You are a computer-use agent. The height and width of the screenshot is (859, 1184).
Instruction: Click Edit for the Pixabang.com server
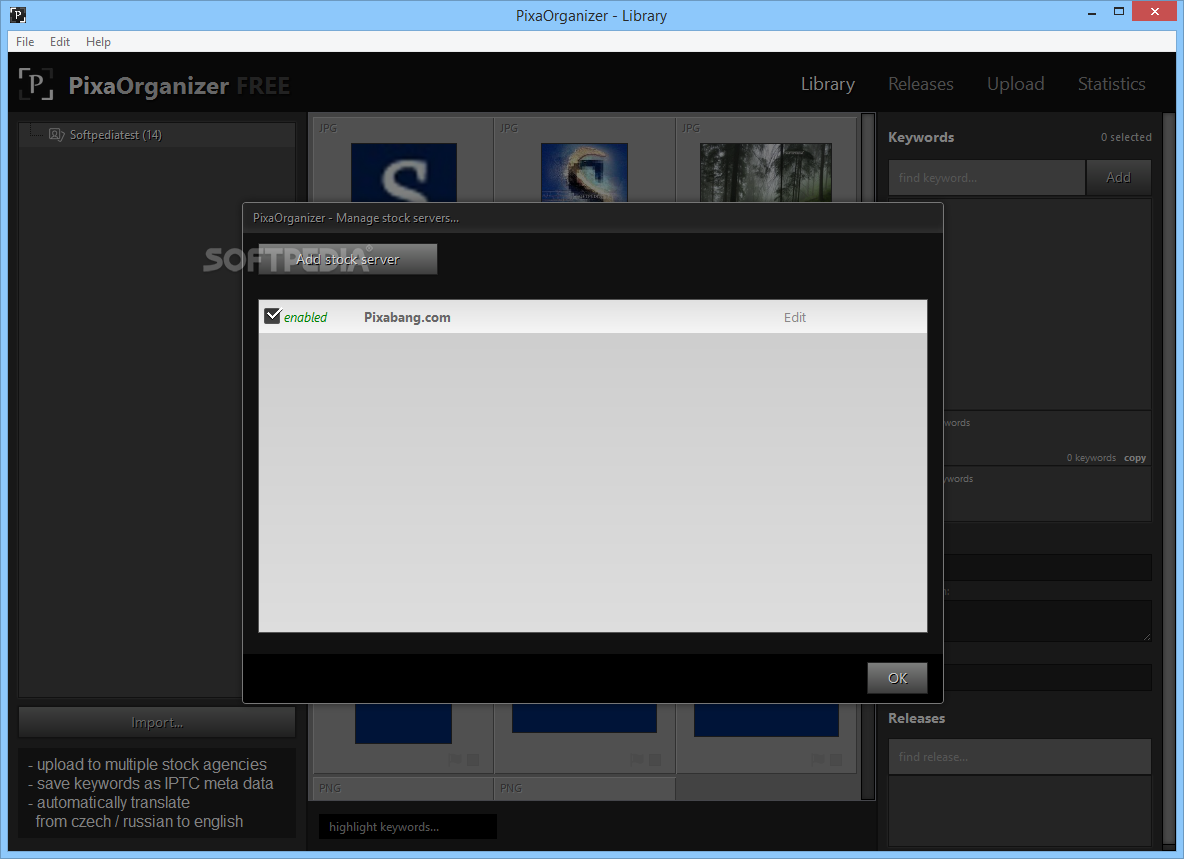[794, 318]
